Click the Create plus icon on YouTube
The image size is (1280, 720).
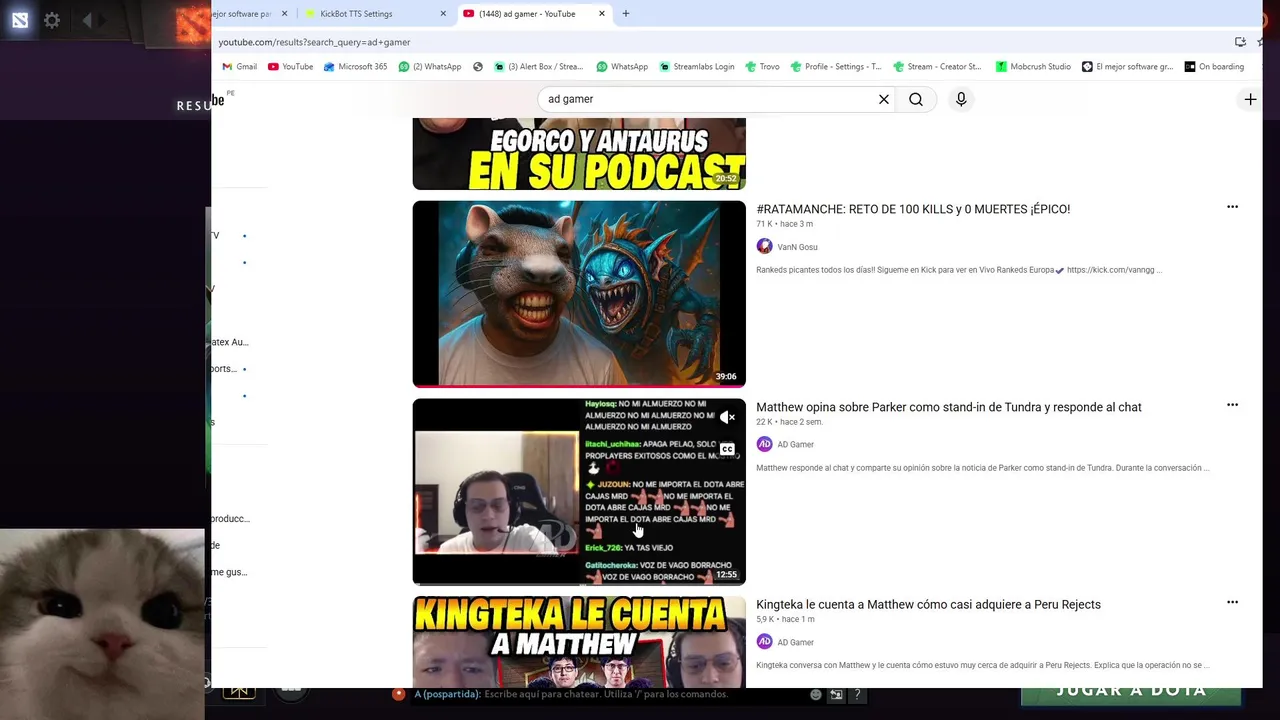coord(1250,99)
